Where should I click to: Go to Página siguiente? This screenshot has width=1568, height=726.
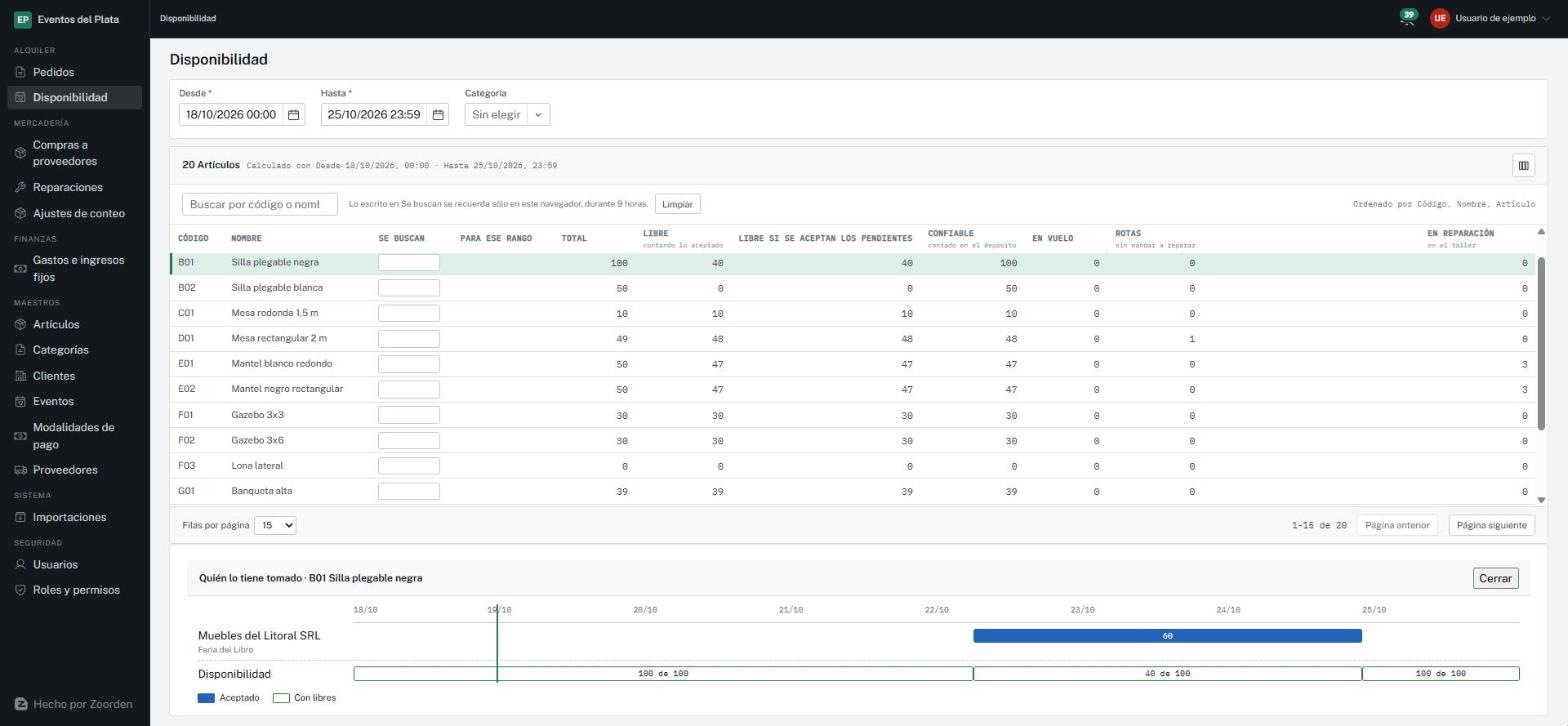(x=1491, y=525)
